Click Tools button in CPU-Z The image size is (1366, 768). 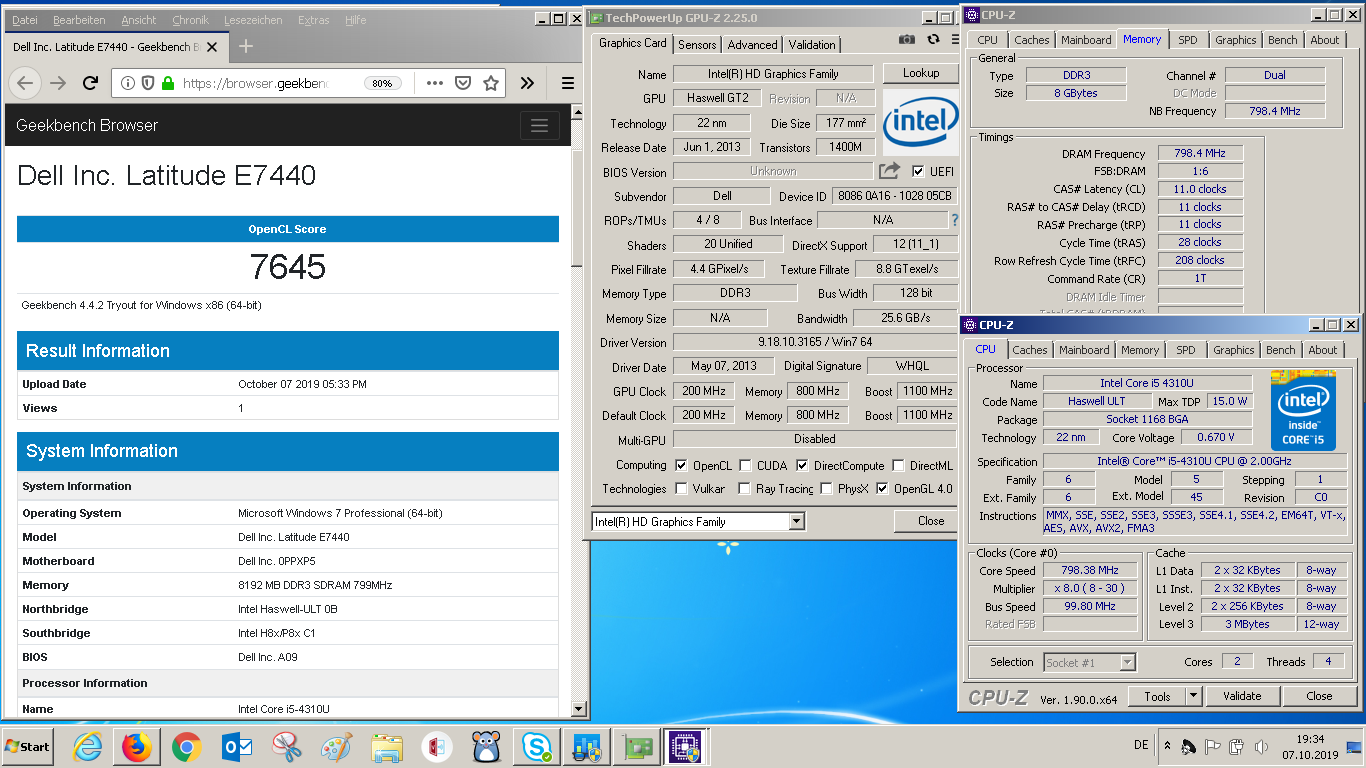(1157, 696)
